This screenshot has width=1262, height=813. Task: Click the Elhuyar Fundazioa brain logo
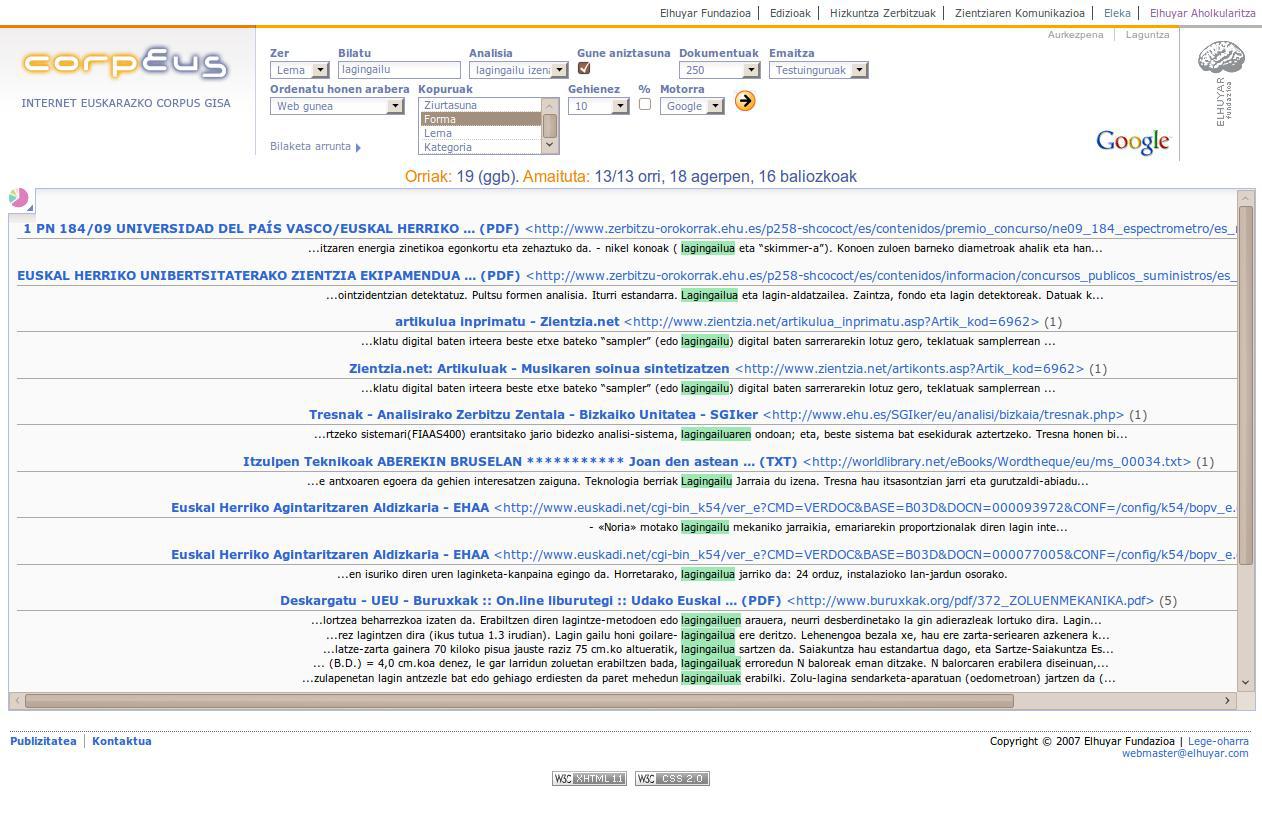1220,83
